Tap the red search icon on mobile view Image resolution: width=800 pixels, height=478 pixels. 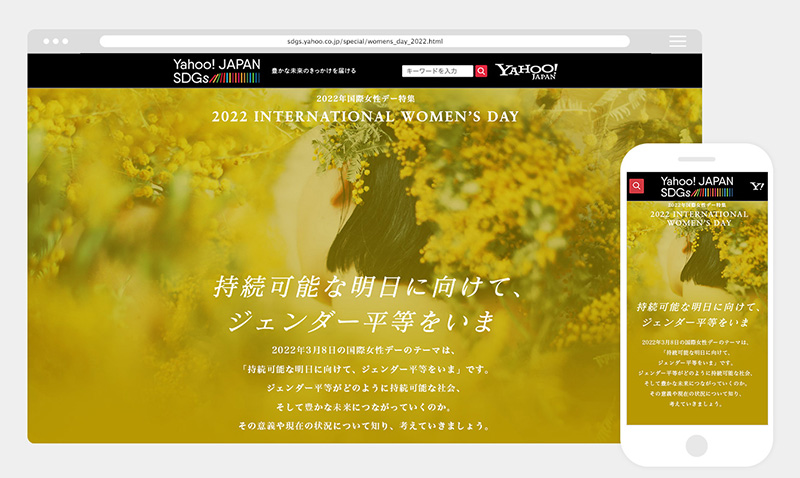(x=637, y=186)
